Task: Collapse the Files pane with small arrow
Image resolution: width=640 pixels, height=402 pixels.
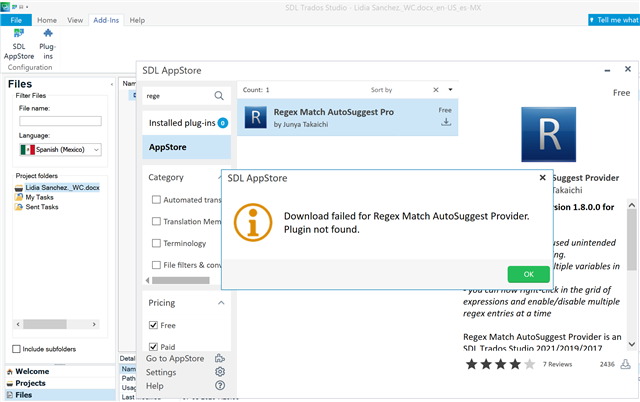Action: (111, 84)
